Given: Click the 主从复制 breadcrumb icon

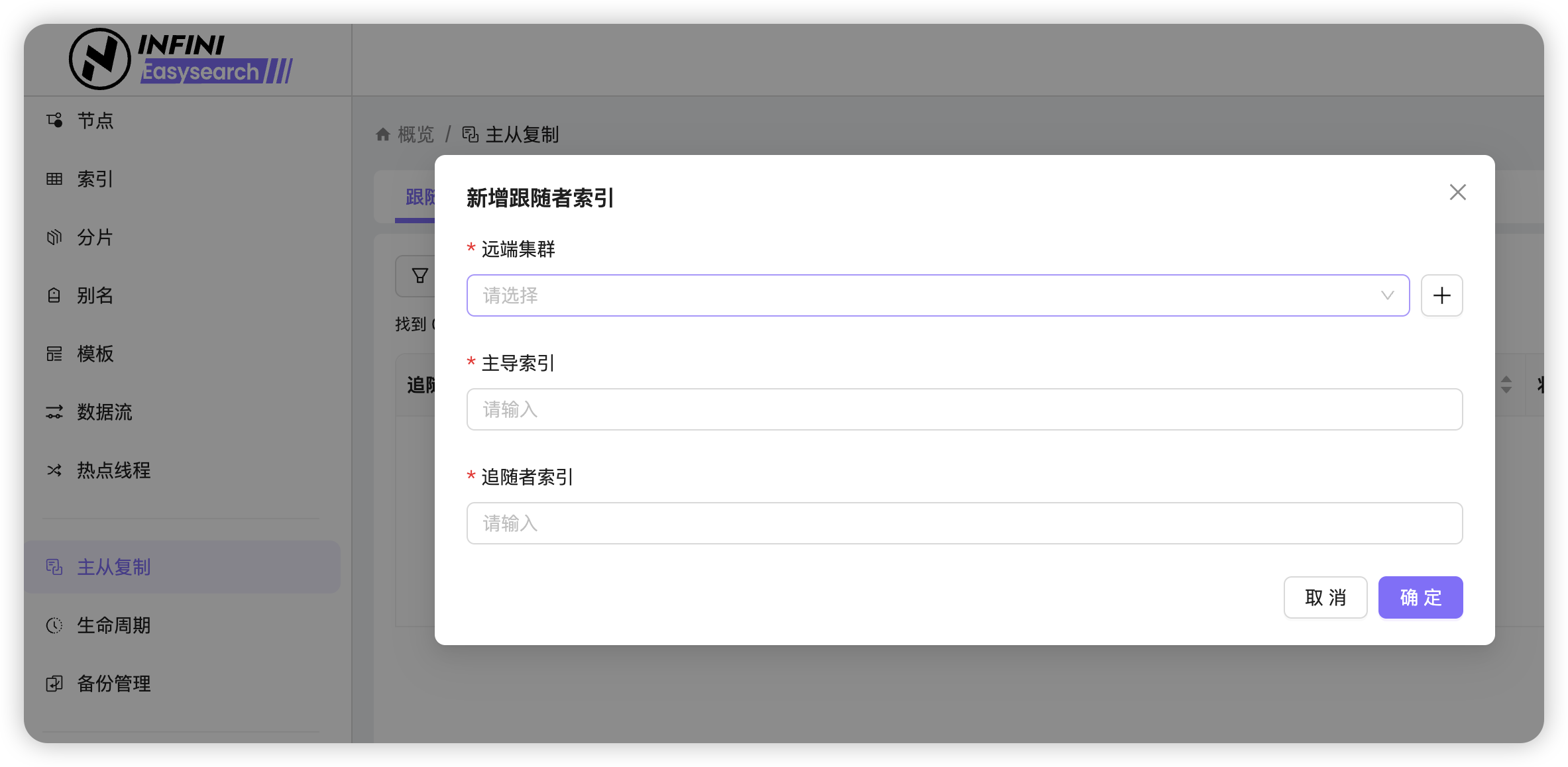Looking at the screenshot, I should pos(471,134).
